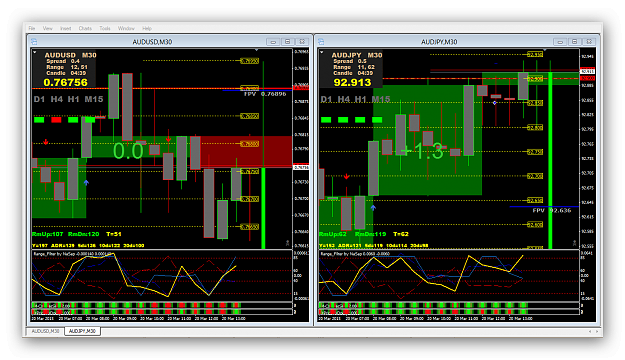This screenshot has width=625, height=360.
Task: Click the T=62 readout in AUDJPY
Action: (x=401, y=234)
